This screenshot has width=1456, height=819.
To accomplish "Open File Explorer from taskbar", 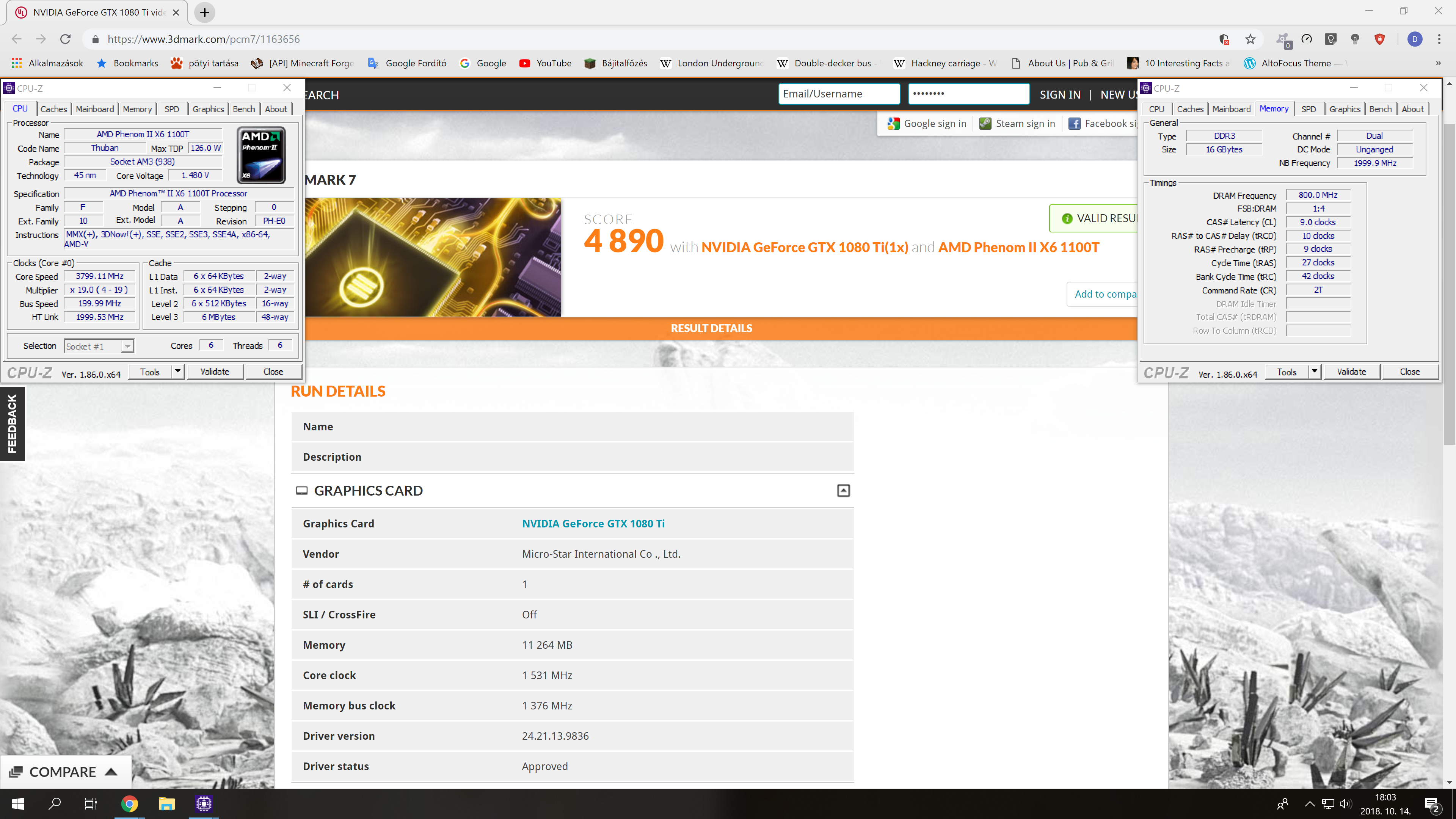I will (166, 804).
